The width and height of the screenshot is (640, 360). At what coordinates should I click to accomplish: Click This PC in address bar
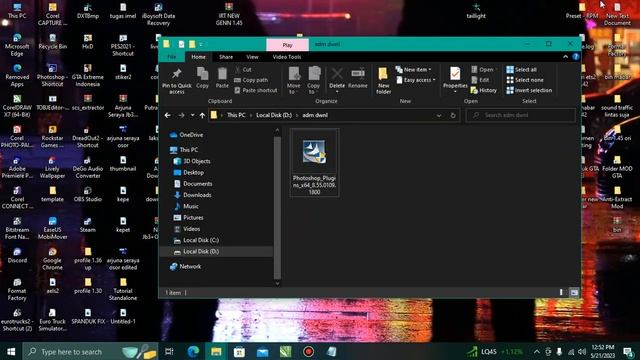click(x=236, y=115)
